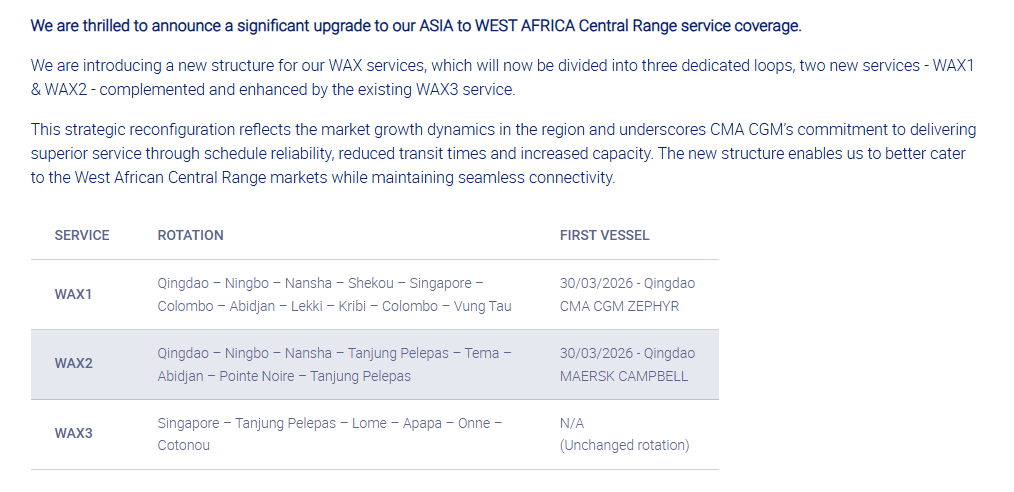Click the FIRST VESSEL column header
1014x492 pixels.
pyautogui.click(x=604, y=235)
